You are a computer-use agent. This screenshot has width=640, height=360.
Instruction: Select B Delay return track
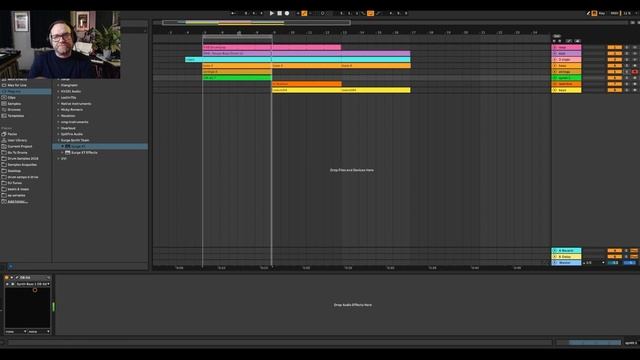pos(567,257)
